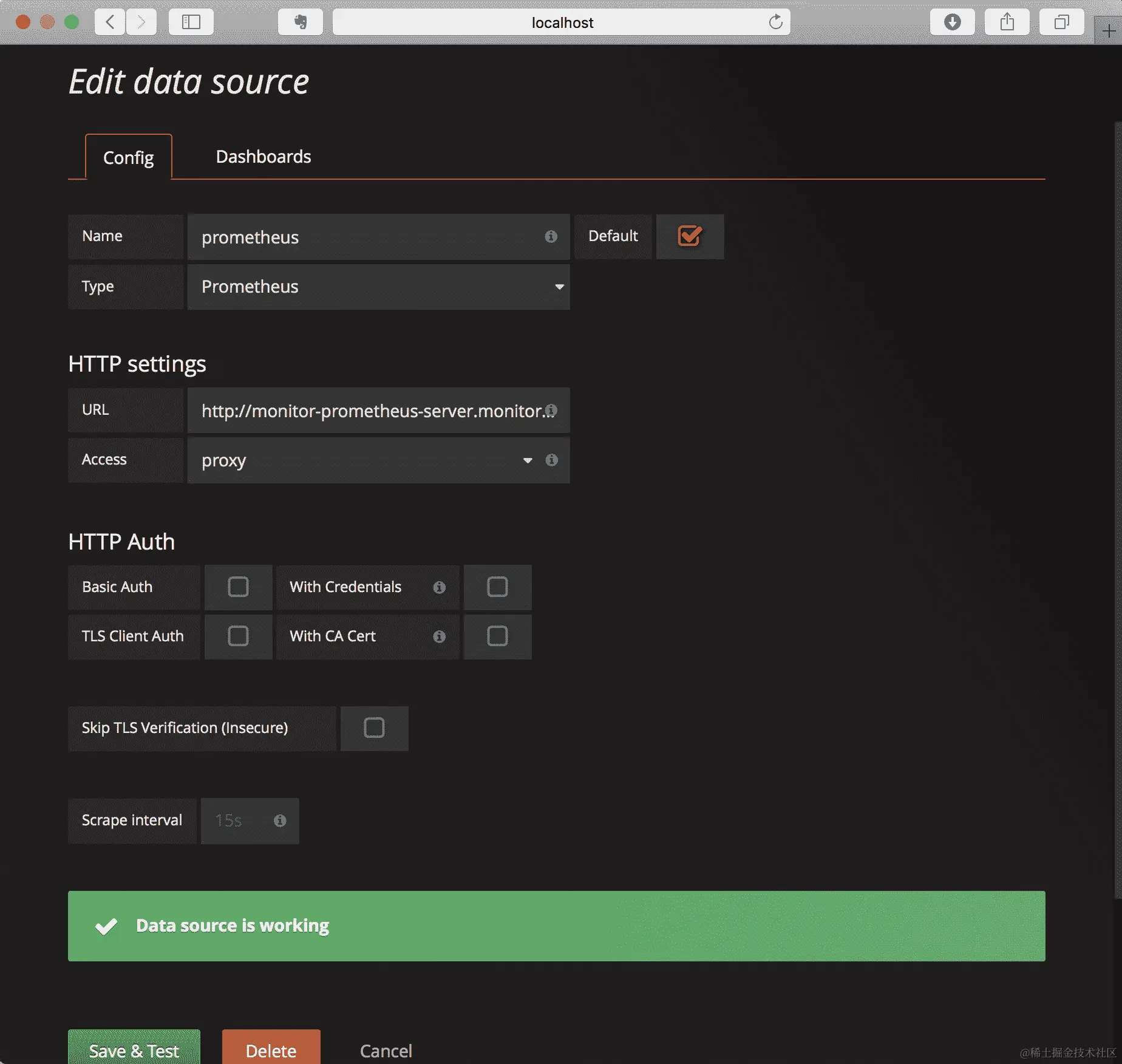Image resolution: width=1122 pixels, height=1064 pixels.
Task: Switch to the Config tab
Action: point(129,157)
